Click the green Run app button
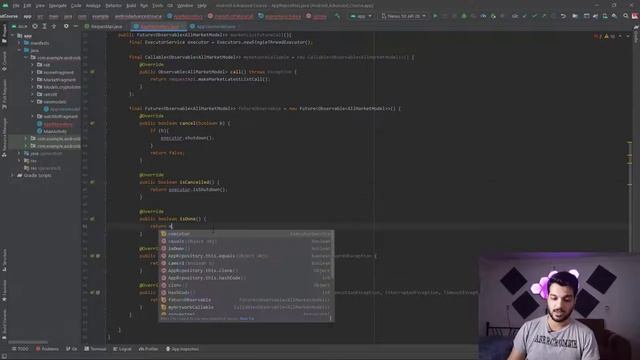Viewport: 640px width, 360px height. tap(435, 16)
